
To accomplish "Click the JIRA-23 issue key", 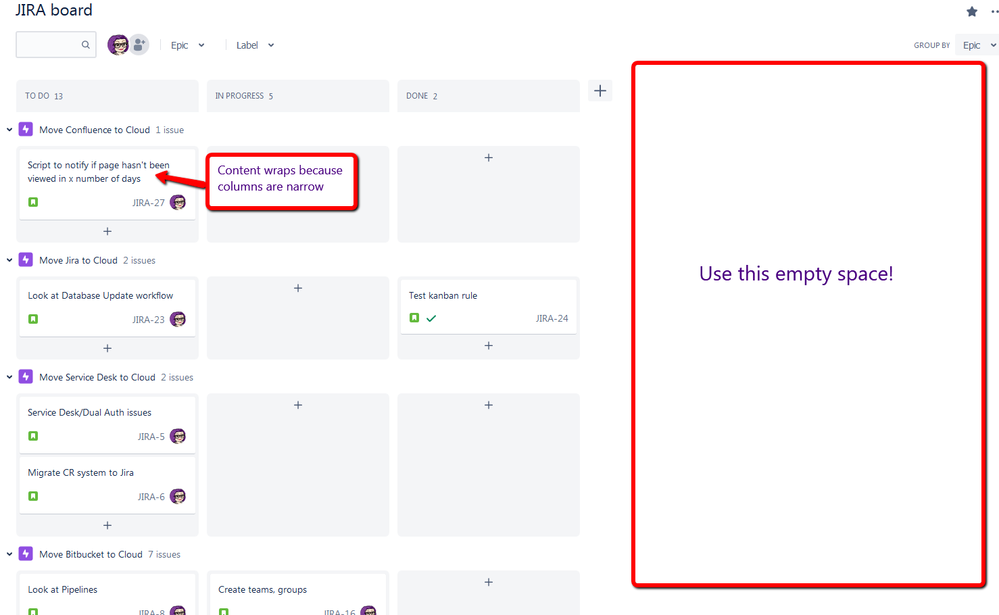I will [148, 319].
